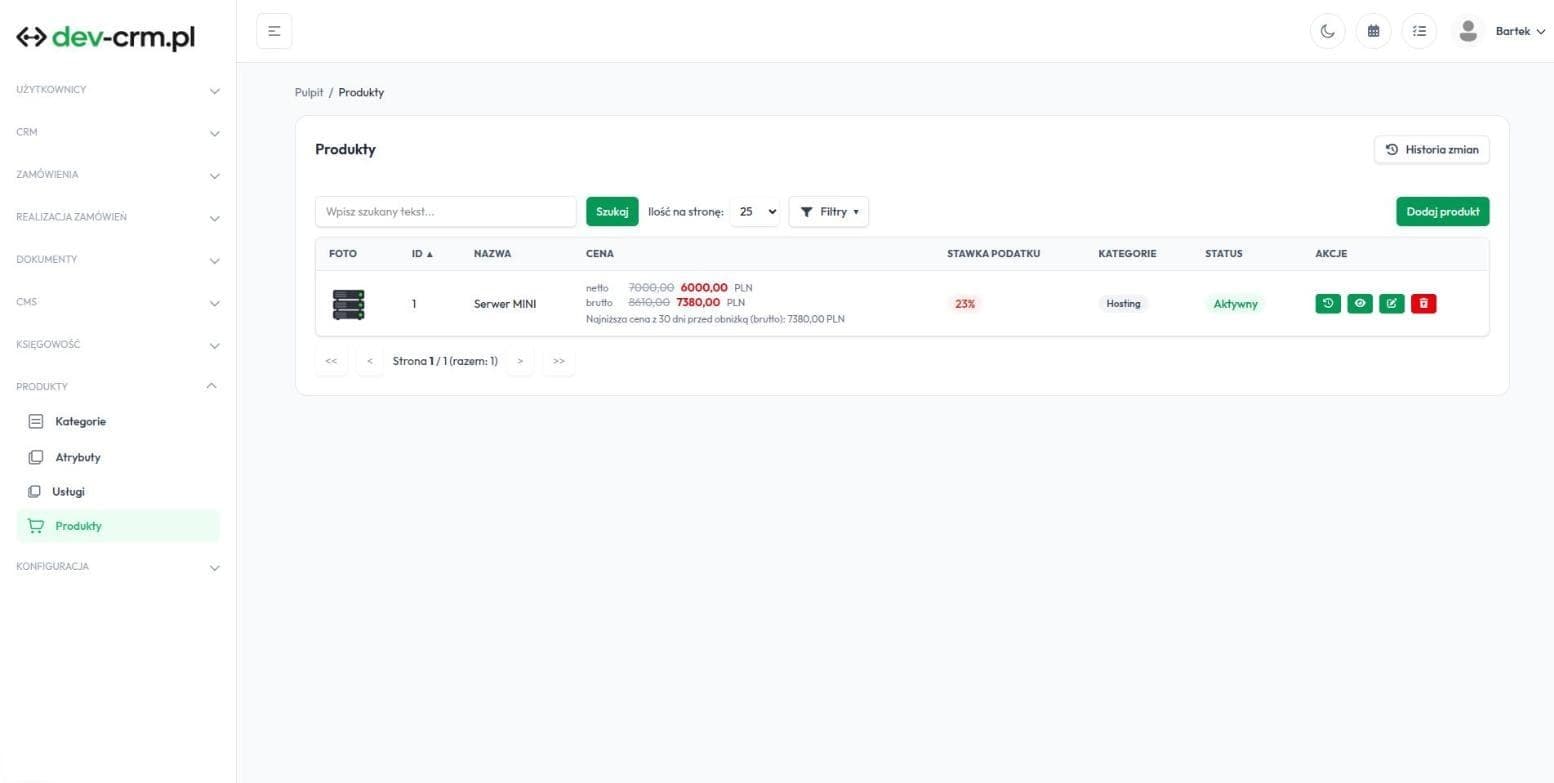
Task: Sort the table by ID column
Action: (422, 254)
